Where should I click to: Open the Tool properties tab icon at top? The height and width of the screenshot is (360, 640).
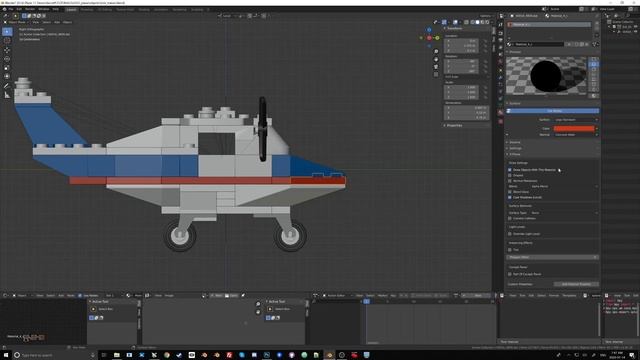tap(500, 25)
